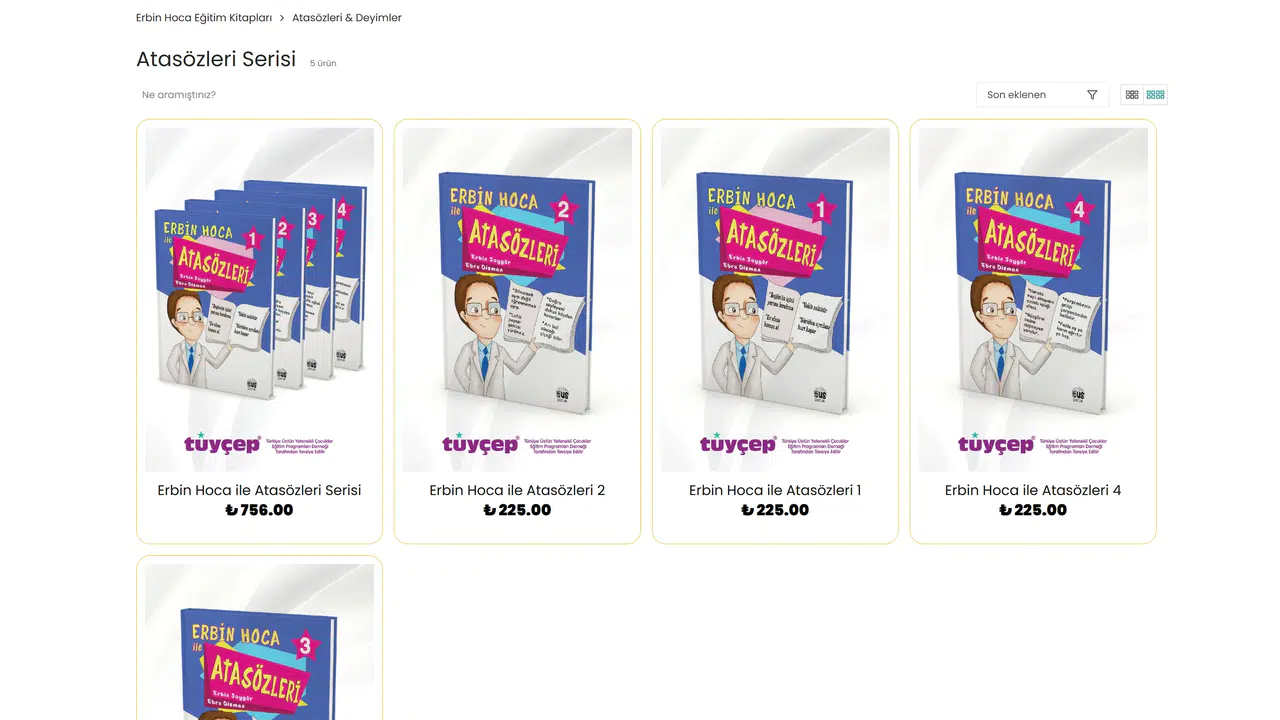Go to Erbin Hoca Eğitim Kitapları breadcrumb
The width and height of the screenshot is (1280, 720).
[204, 18]
